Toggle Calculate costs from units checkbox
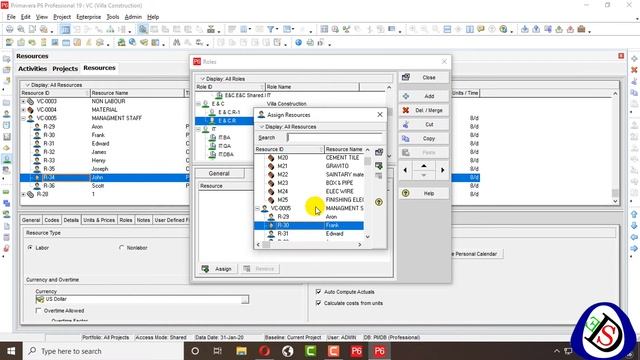The height and width of the screenshot is (360, 640). tap(318, 303)
